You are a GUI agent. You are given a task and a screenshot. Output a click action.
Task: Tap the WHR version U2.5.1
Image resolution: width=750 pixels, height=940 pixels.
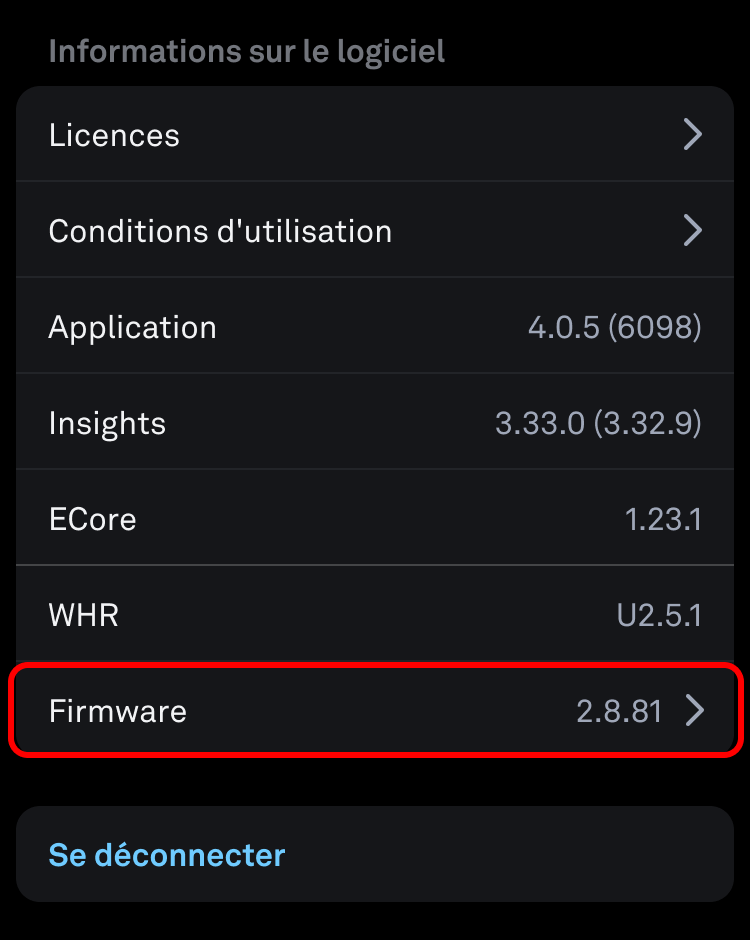[x=659, y=614]
